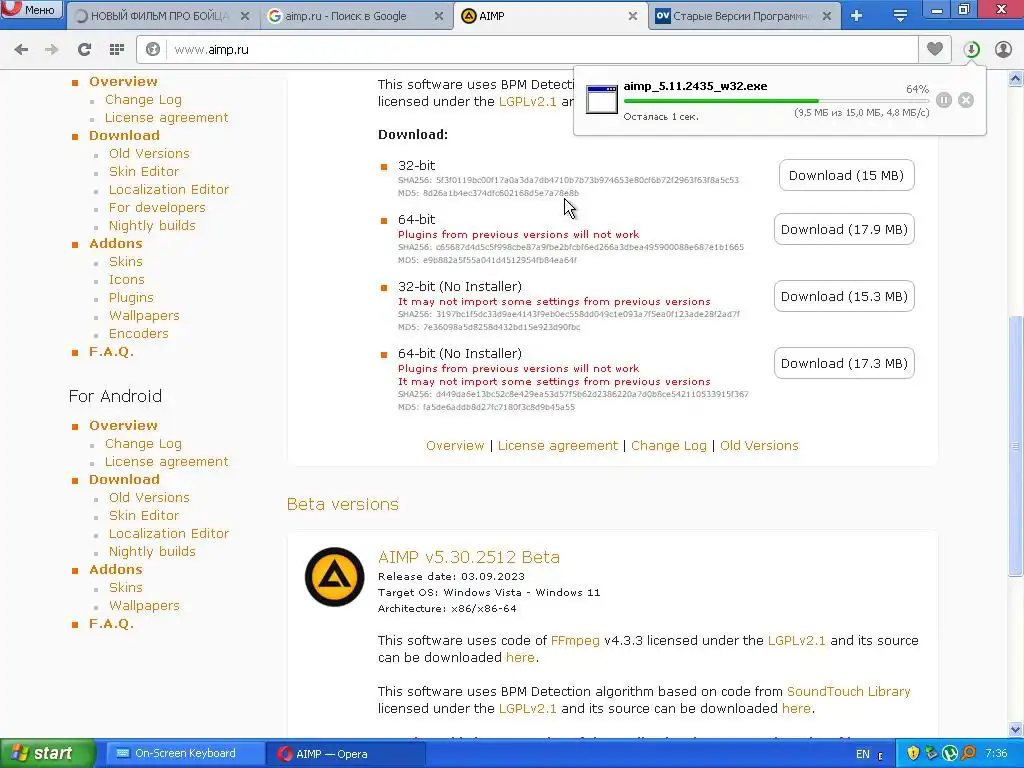Open a new tab with the plus button
Image resolution: width=1024 pixels, height=768 pixels.
(856, 16)
